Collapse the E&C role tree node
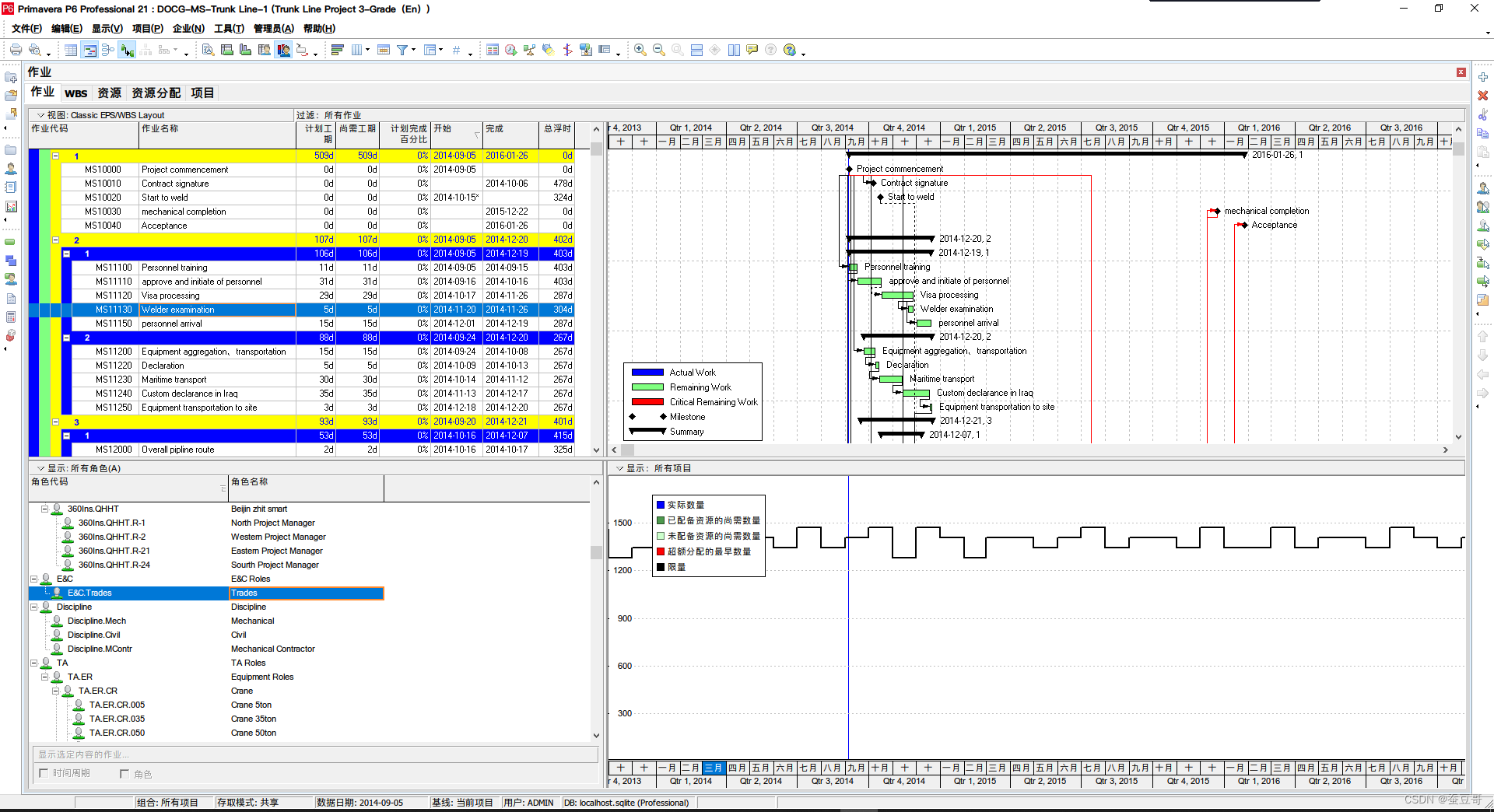Viewport: 1494px width, 812px height. point(34,579)
